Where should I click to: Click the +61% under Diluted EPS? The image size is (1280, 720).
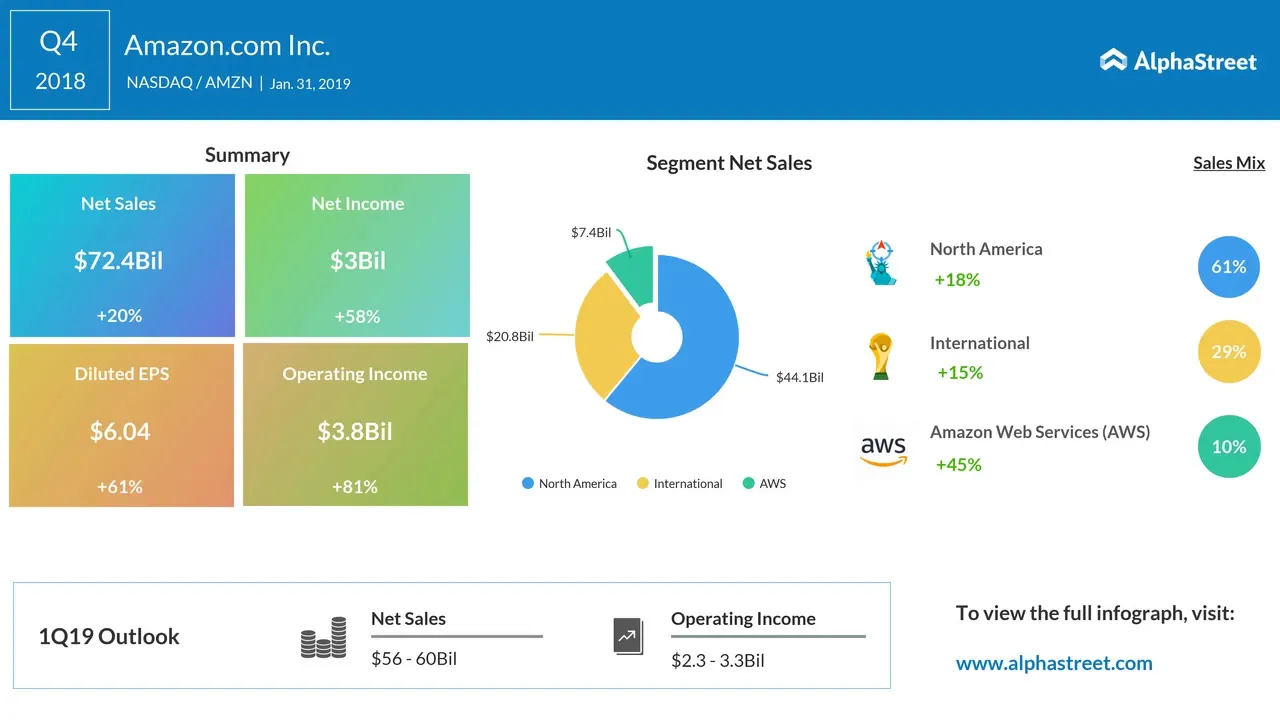click(119, 487)
